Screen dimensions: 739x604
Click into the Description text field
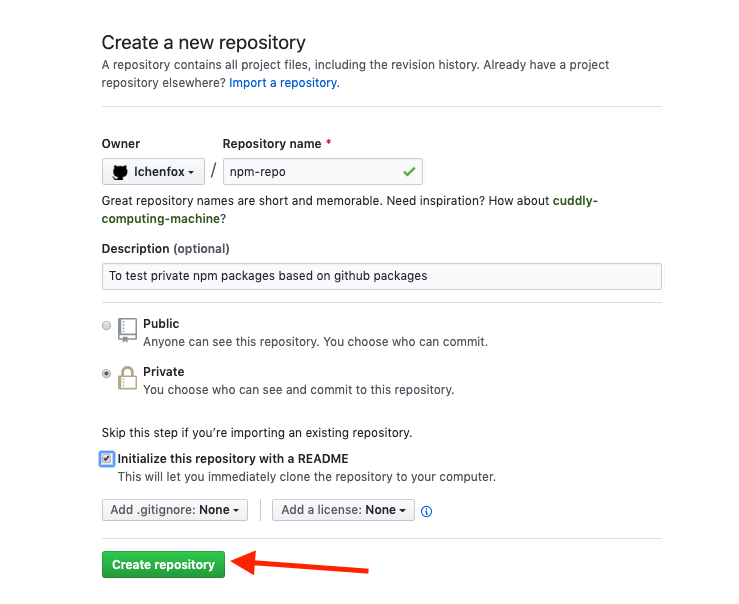381,276
